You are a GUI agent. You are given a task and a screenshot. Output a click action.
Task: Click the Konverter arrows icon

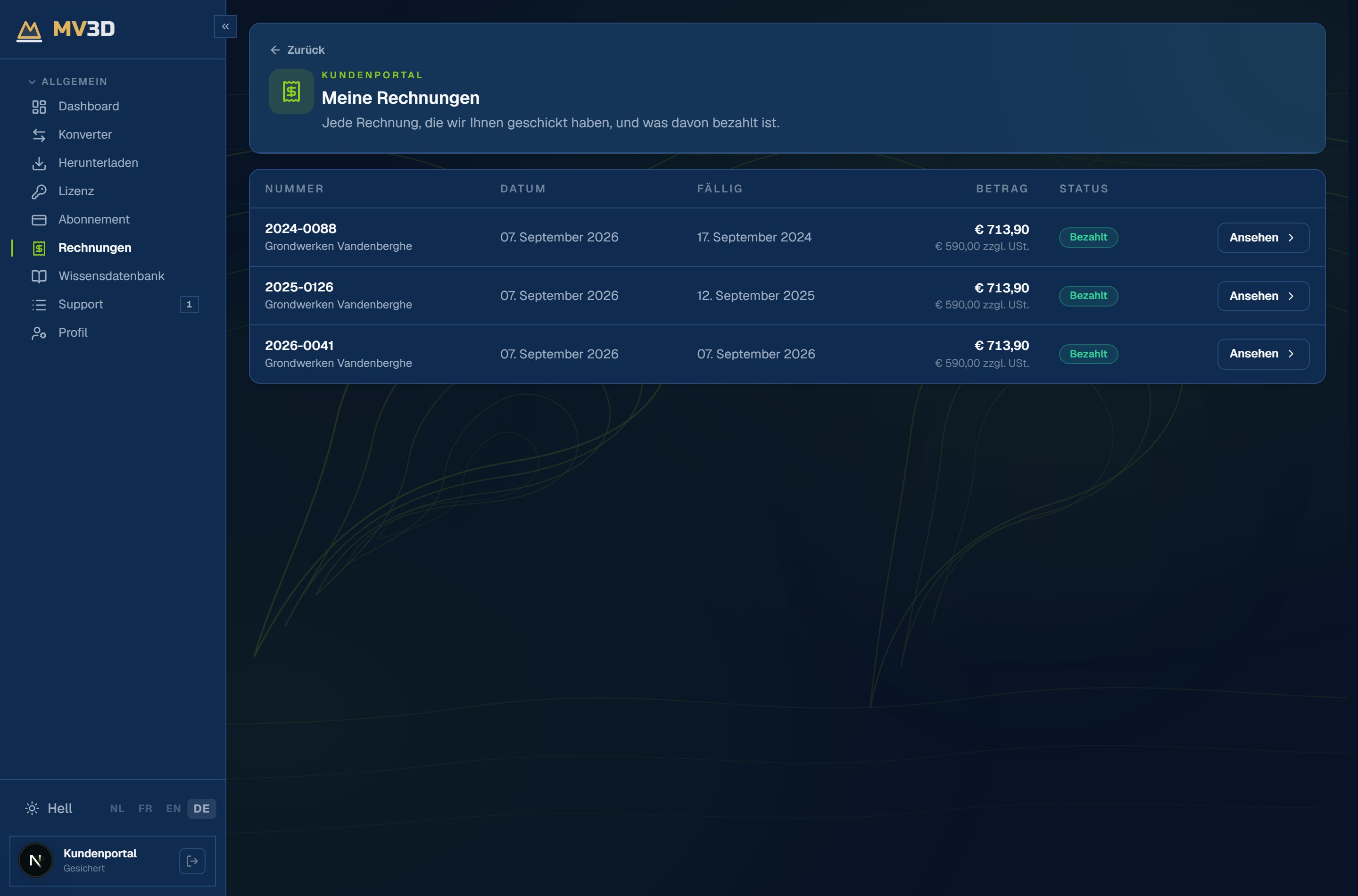point(39,135)
